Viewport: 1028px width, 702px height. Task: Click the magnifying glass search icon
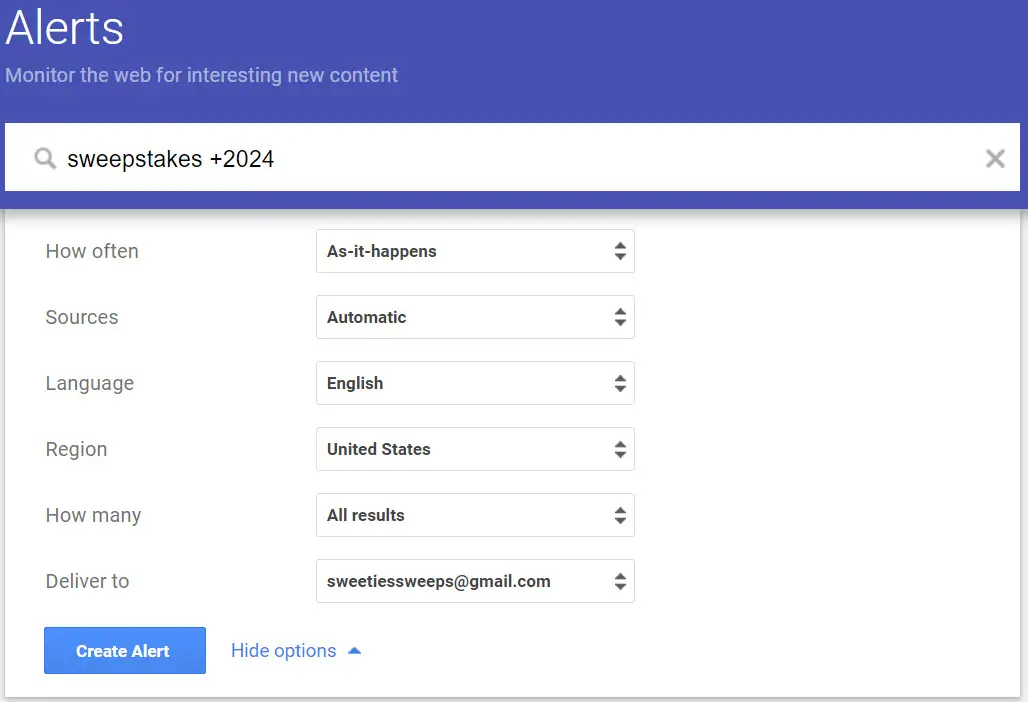click(44, 158)
